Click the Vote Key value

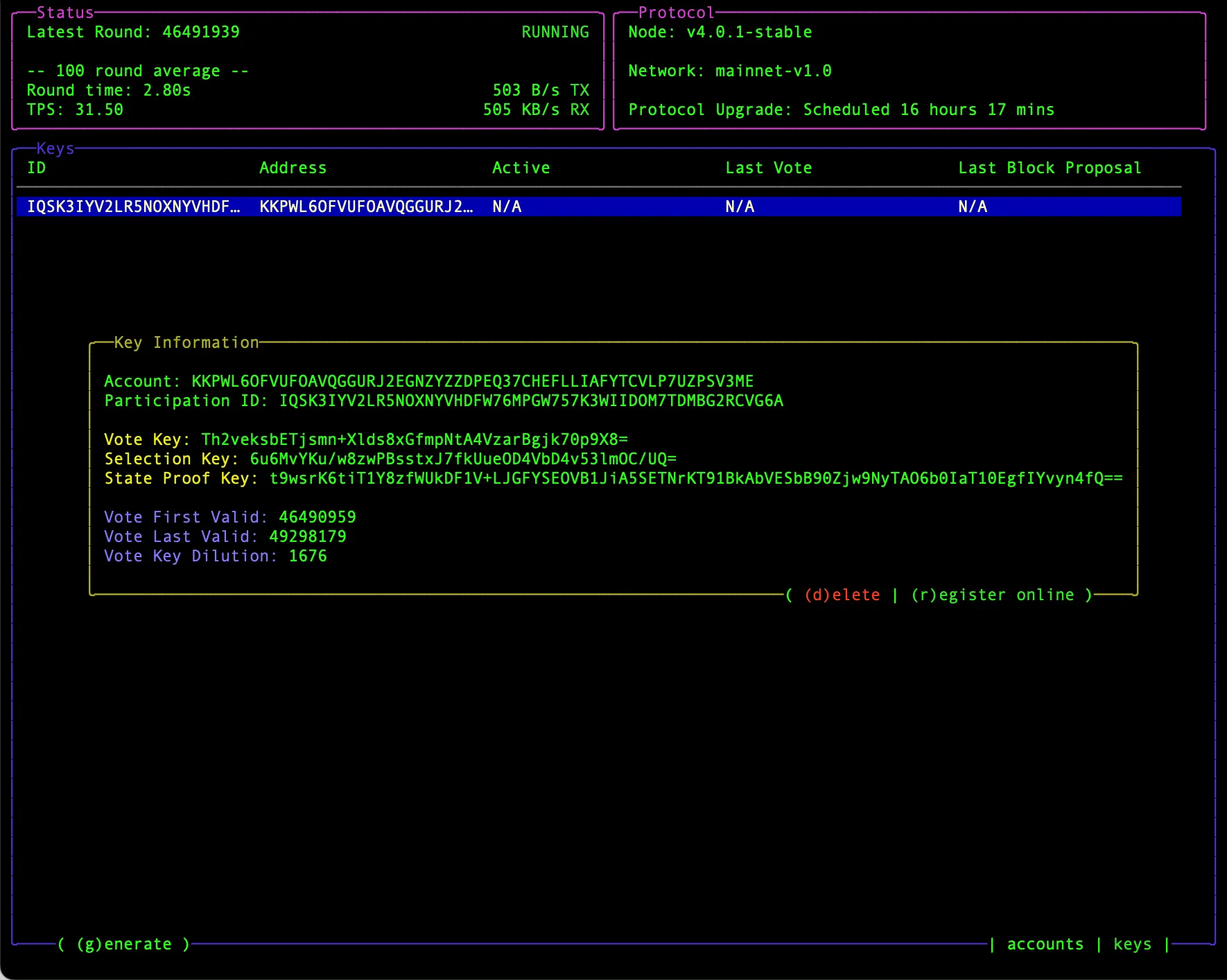[415, 439]
